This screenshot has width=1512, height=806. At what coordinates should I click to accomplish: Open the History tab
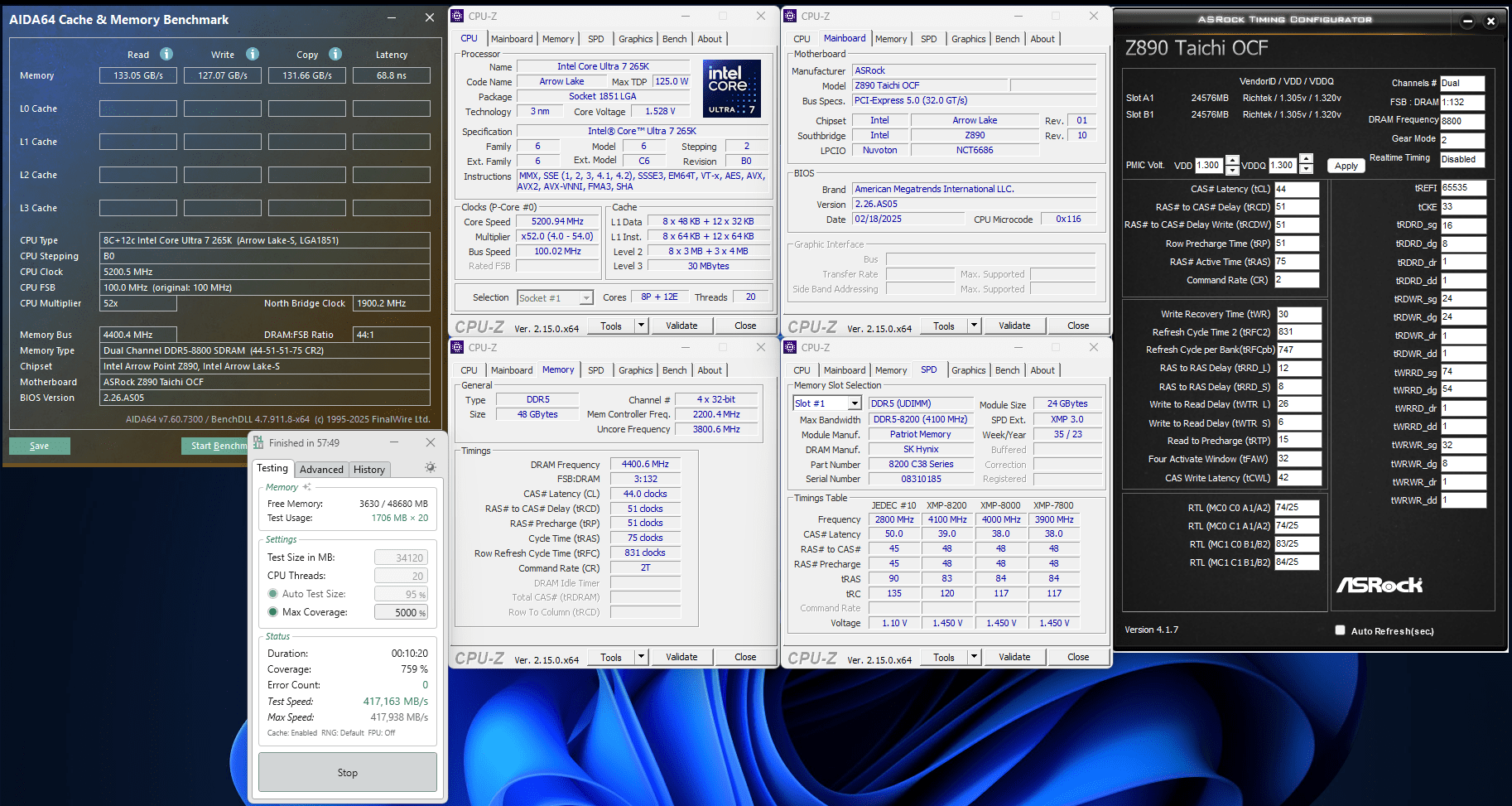369,470
